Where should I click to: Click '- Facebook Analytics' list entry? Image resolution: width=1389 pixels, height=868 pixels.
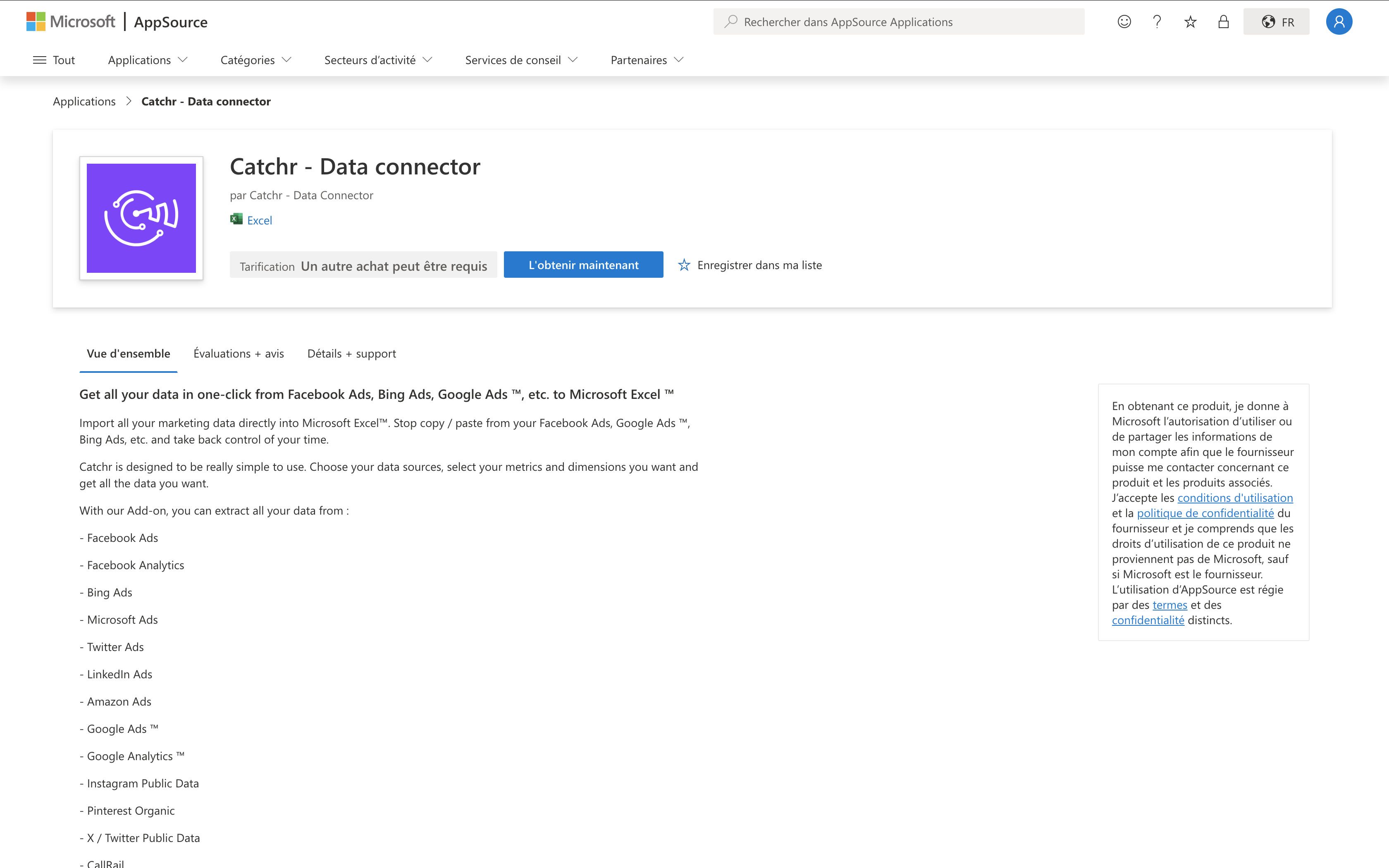click(x=132, y=565)
